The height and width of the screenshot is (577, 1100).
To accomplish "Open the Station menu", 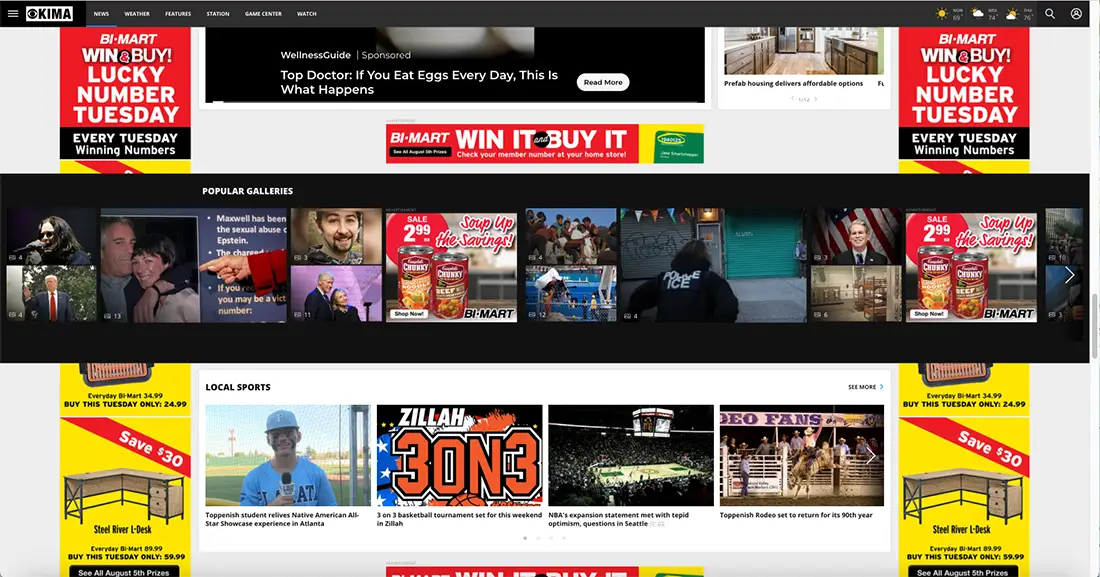I will coord(218,13).
